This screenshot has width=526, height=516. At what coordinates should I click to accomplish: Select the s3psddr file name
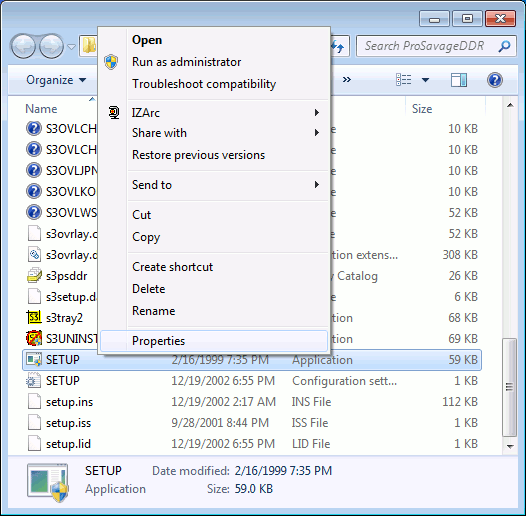tap(66, 276)
